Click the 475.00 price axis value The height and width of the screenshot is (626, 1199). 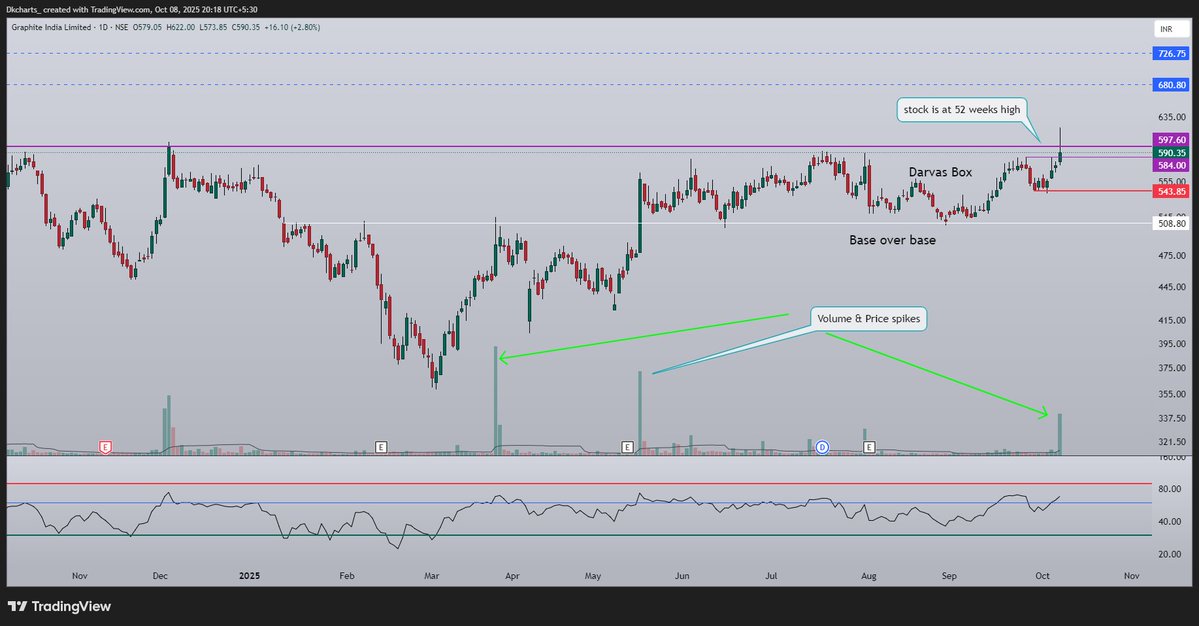point(1172,255)
